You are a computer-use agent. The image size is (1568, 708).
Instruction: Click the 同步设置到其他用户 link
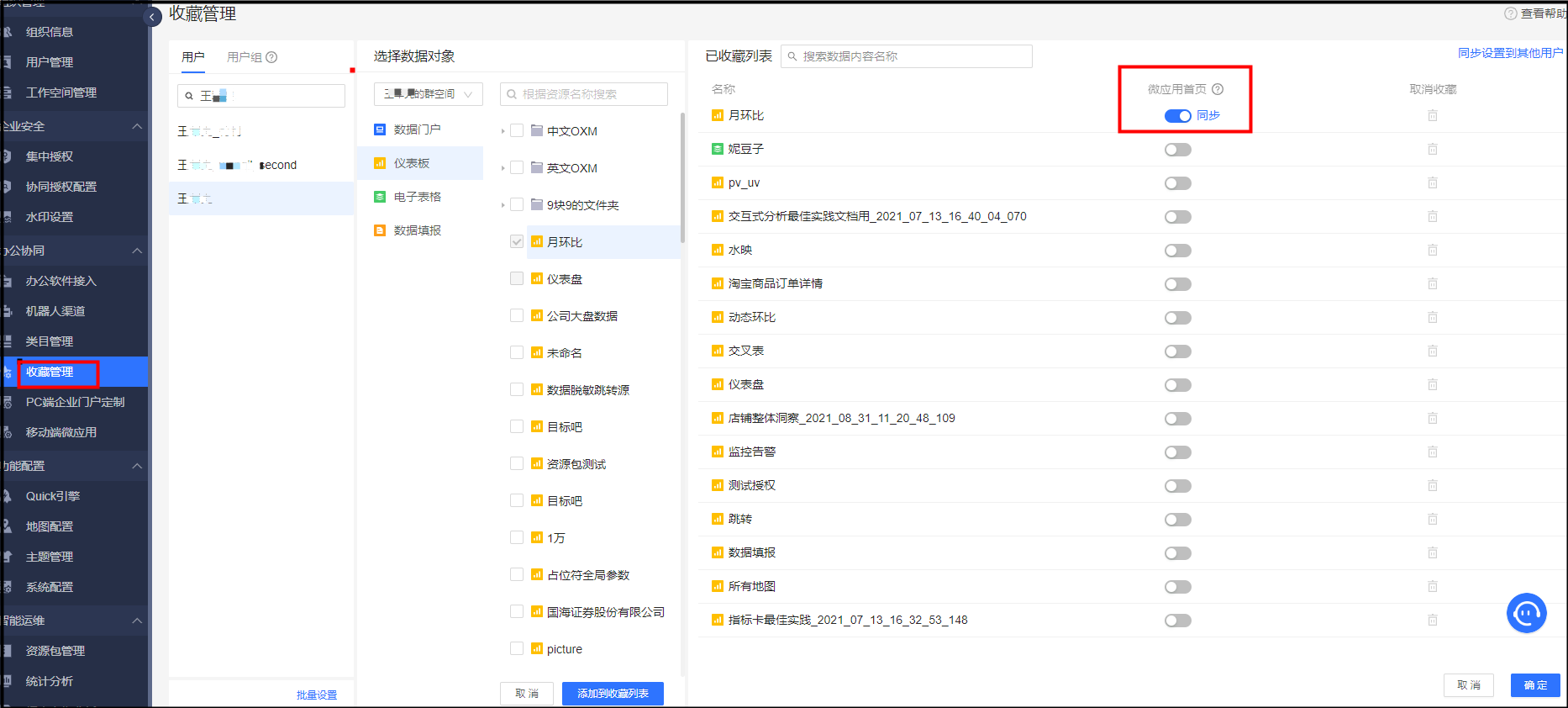[x=1510, y=53]
